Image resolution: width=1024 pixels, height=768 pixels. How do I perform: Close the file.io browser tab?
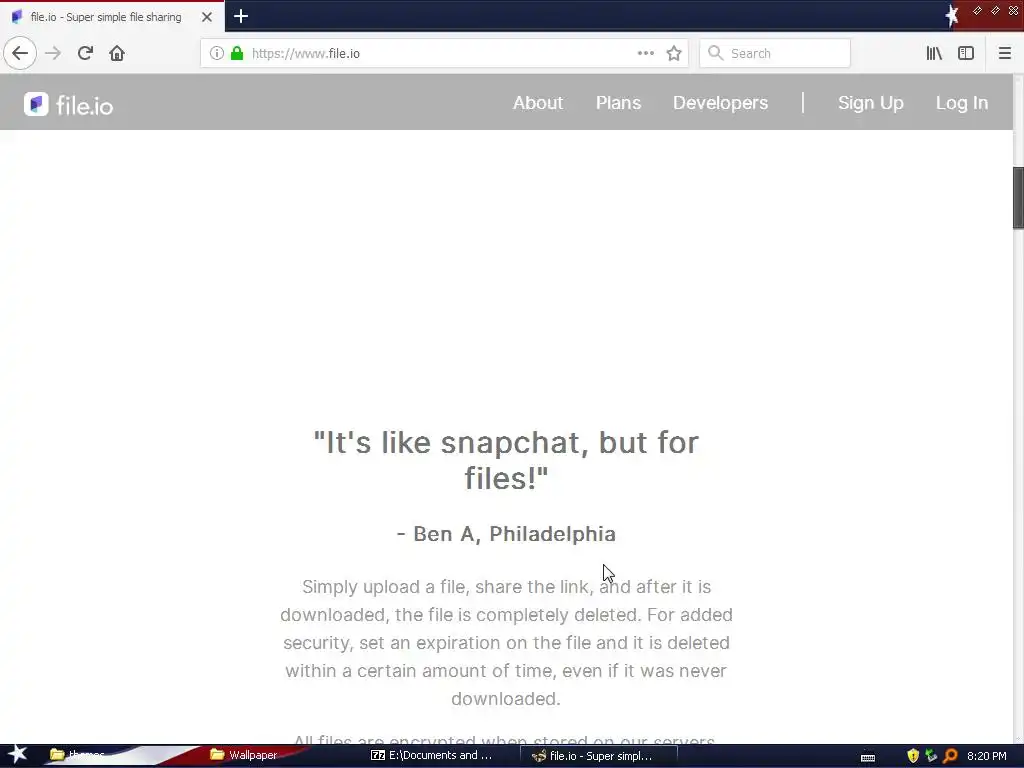pyautogui.click(x=207, y=17)
